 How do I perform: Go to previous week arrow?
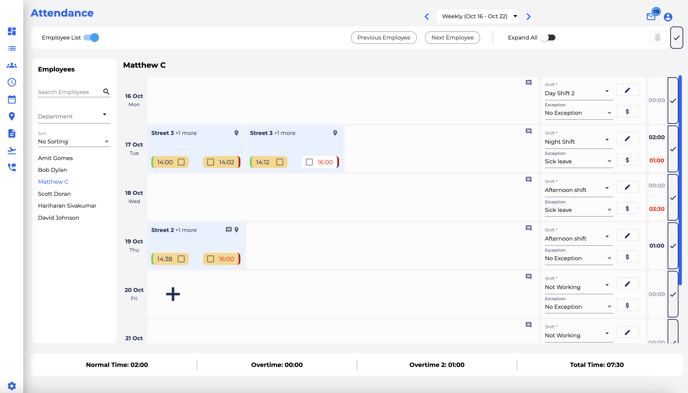click(x=426, y=16)
